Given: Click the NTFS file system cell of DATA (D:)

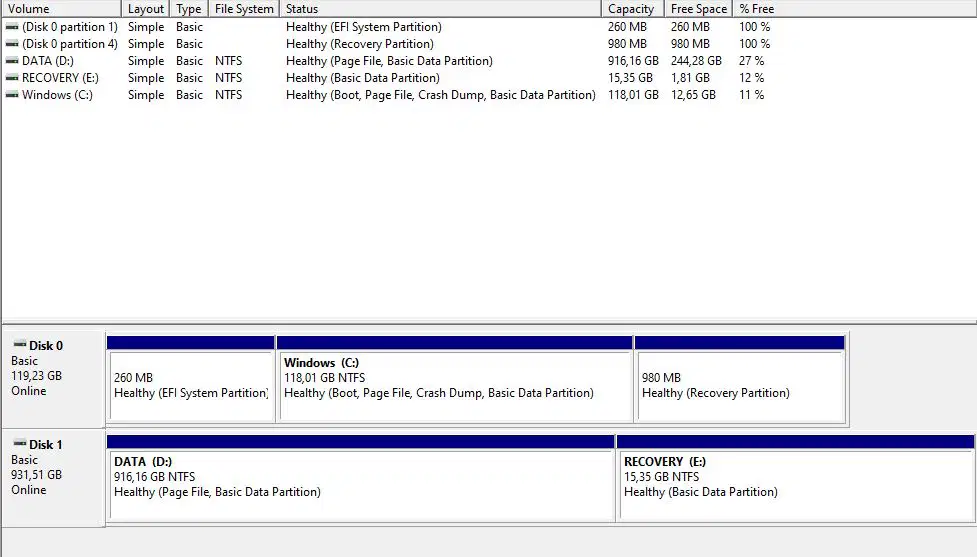Looking at the screenshot, I should click(229, 60).
